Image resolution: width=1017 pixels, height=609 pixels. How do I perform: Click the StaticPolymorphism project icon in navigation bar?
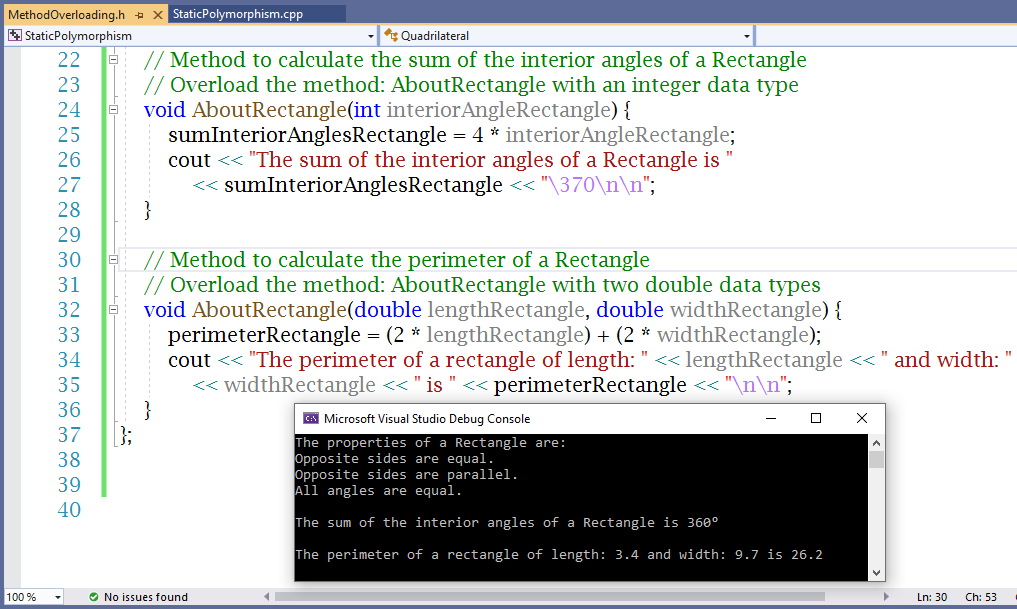pyautogui.click(x=14, y=36)
